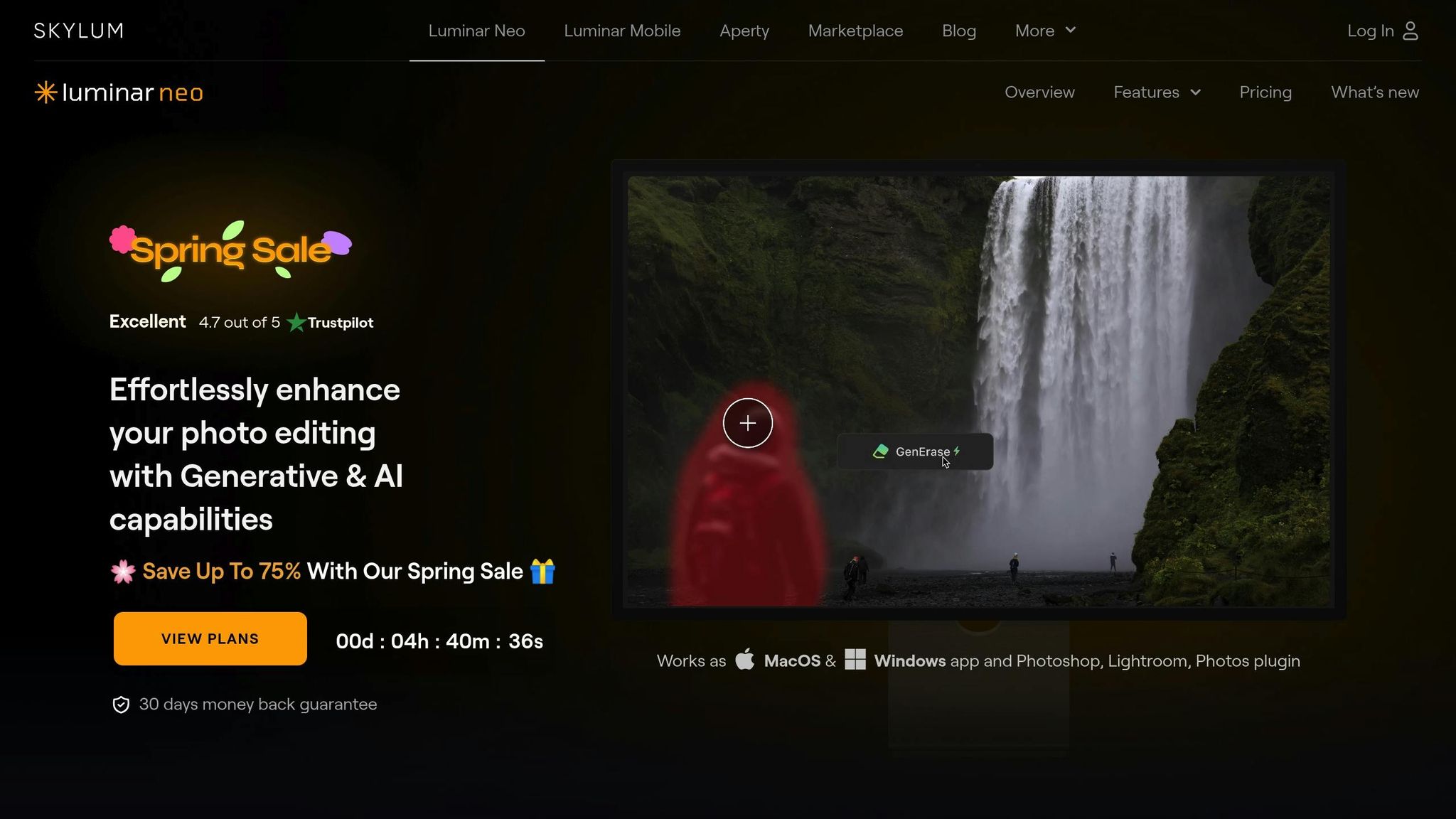Click the gift box emoji icon
Image resolution: width=1456 pixels, height=819 pixels.
pyautogui.click(x=542, y=572)
